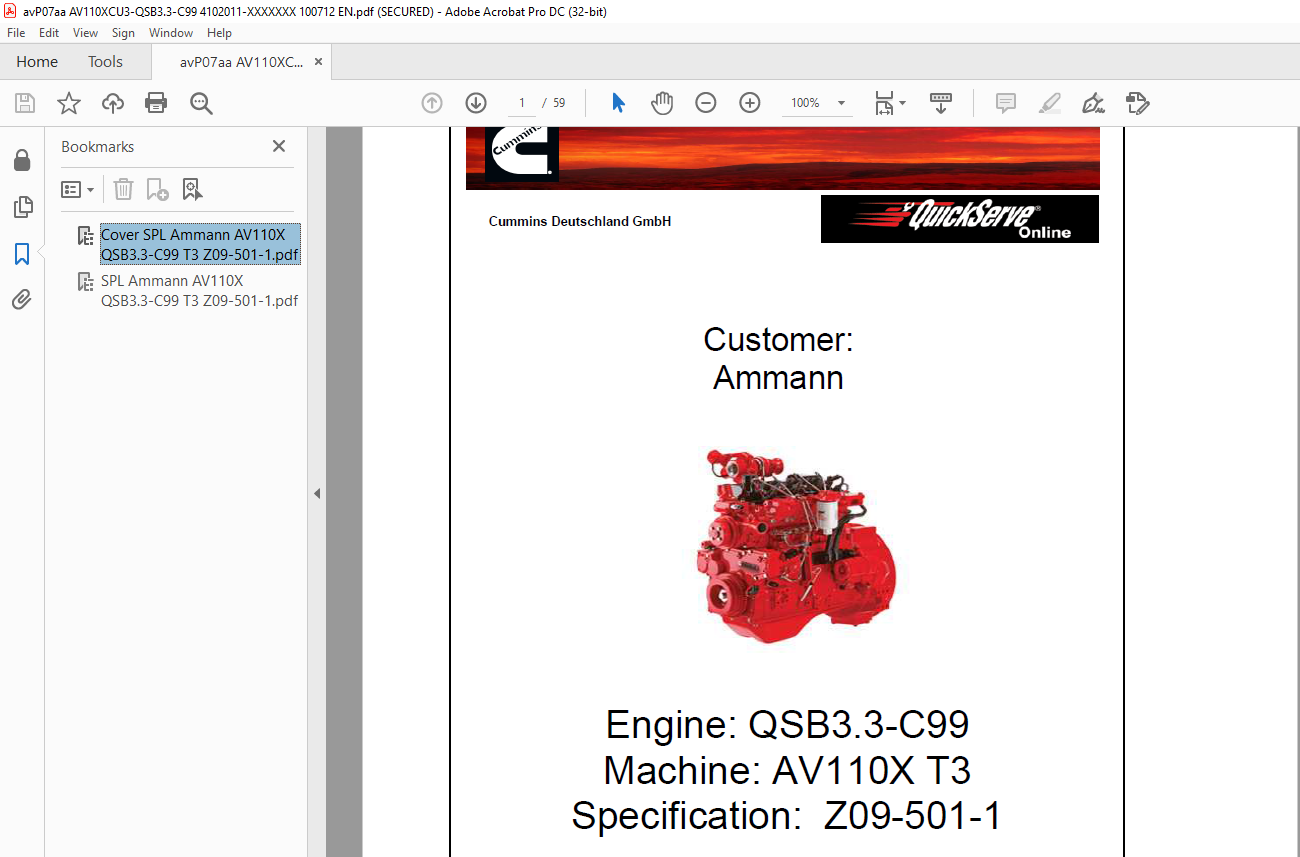Screen dimensions: 1300x857
Task: Print the document with printer icon
Action: coord(156,103)
